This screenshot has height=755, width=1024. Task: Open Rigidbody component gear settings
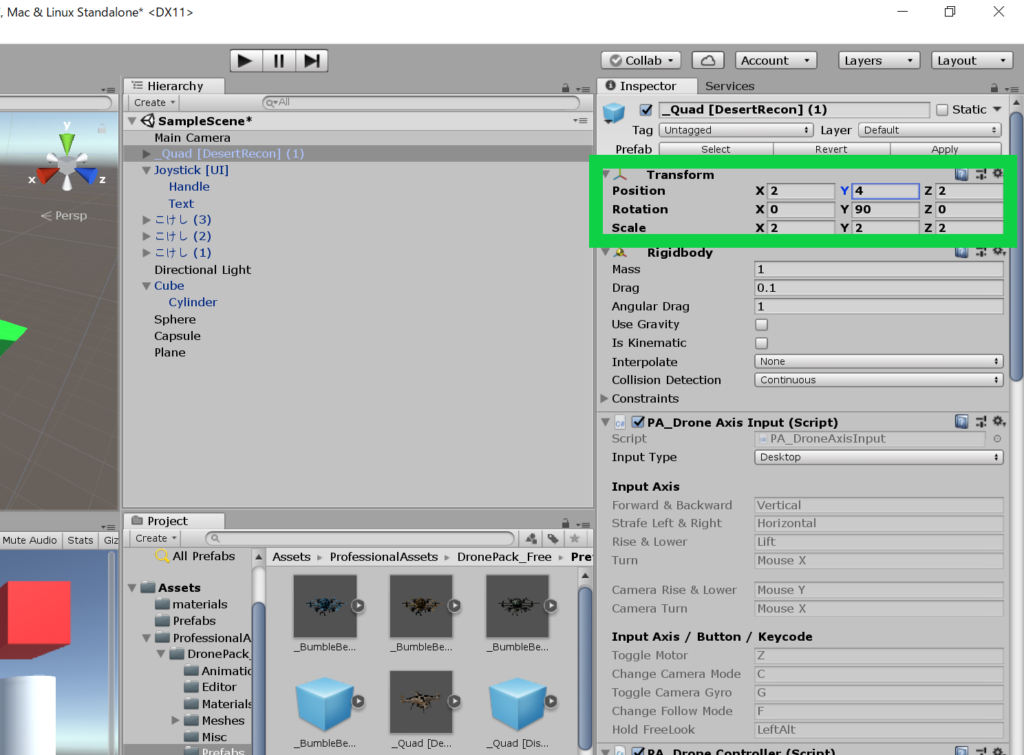click(x=997, y=253)
